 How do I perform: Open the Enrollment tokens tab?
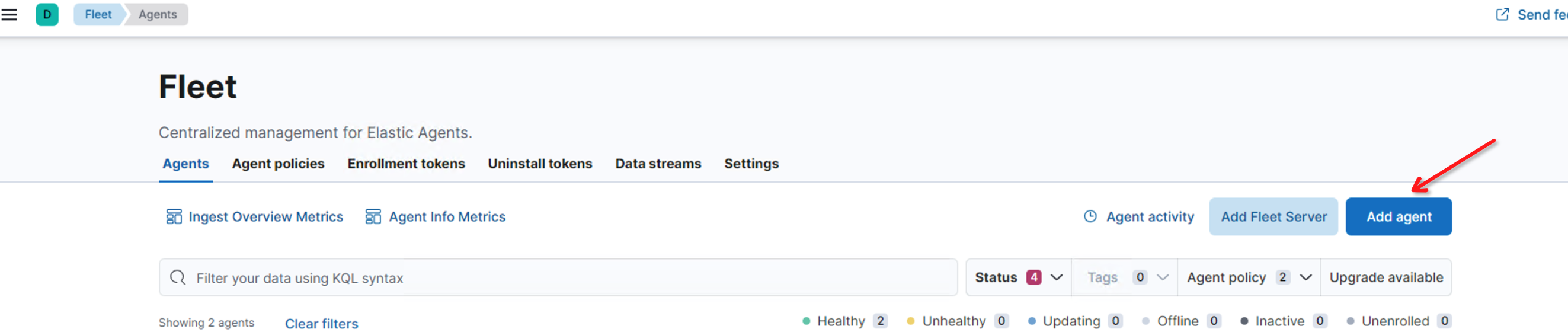coord(406,164)
